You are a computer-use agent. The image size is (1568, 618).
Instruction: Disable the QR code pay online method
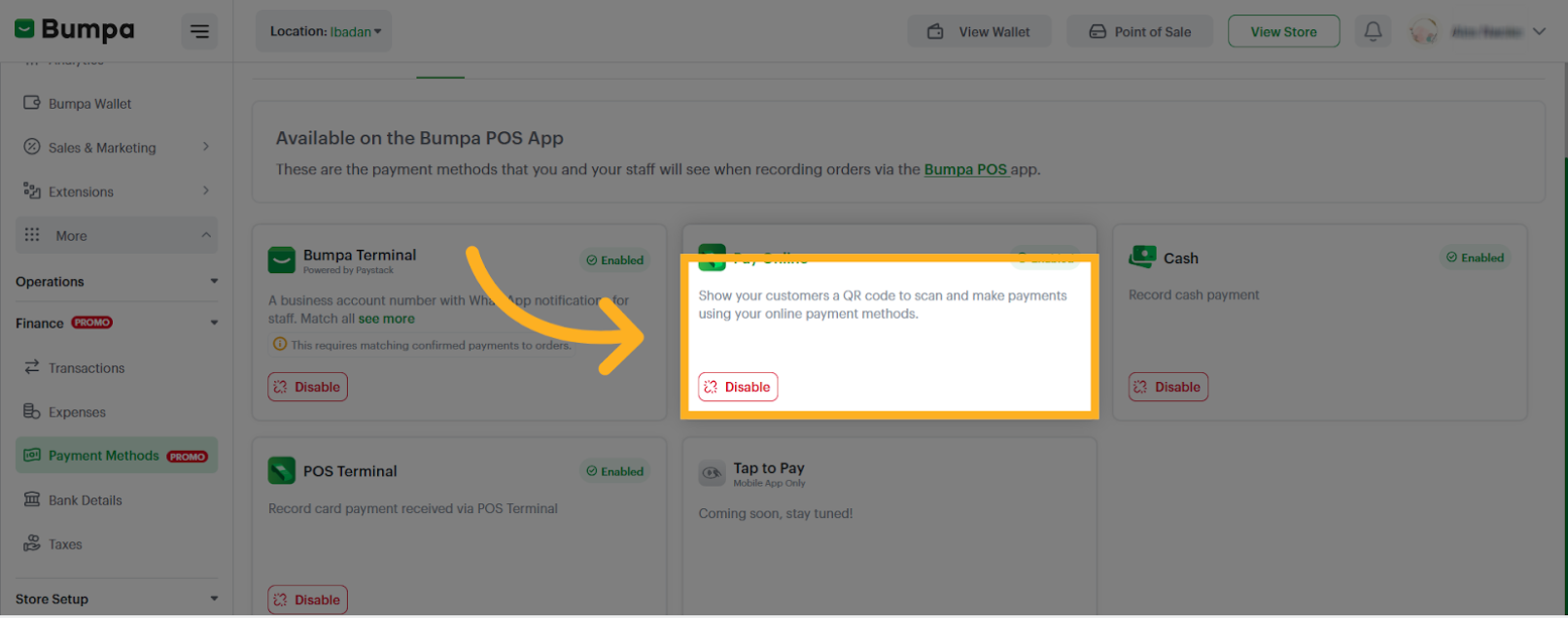tap(738, 387)
